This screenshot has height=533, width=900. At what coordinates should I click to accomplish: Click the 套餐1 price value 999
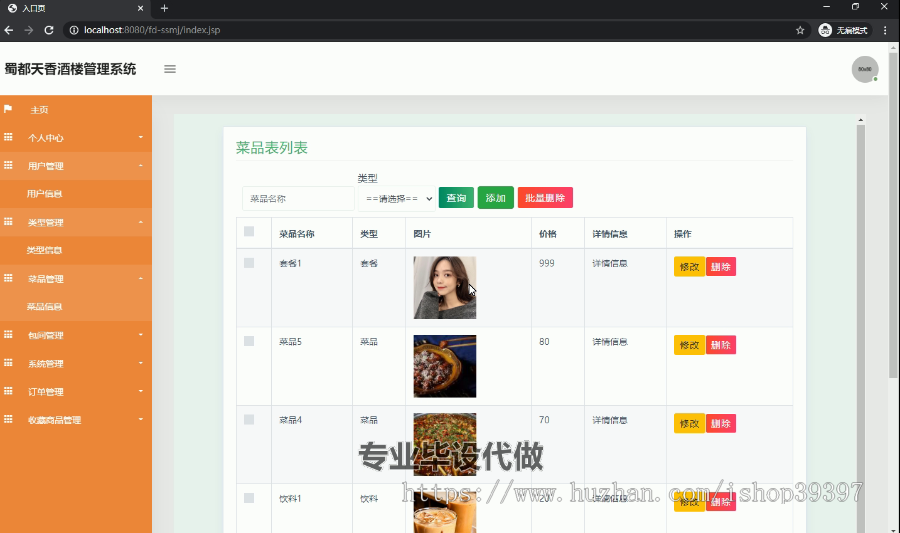[547, 263]
